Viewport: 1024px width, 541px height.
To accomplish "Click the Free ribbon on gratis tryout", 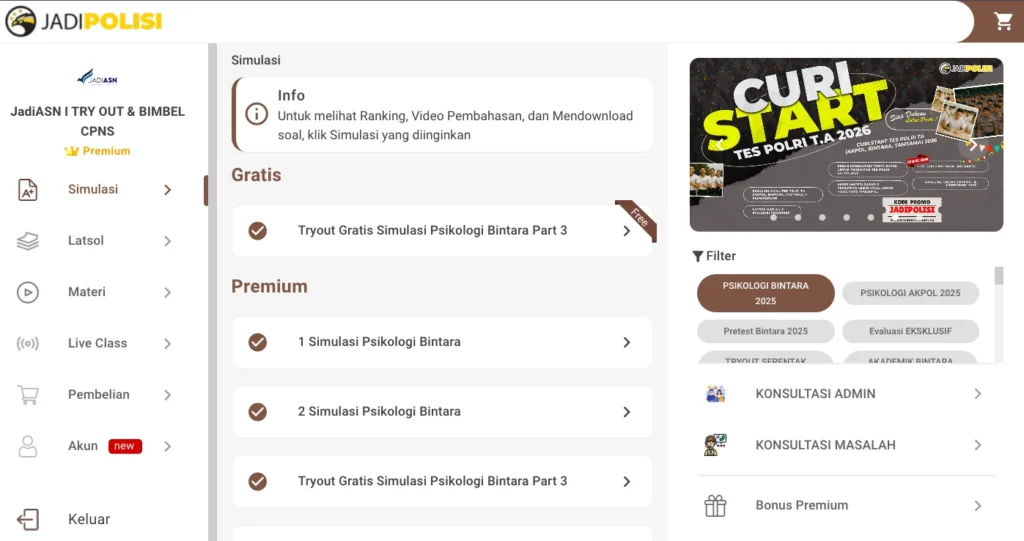I will coord(637,220).
